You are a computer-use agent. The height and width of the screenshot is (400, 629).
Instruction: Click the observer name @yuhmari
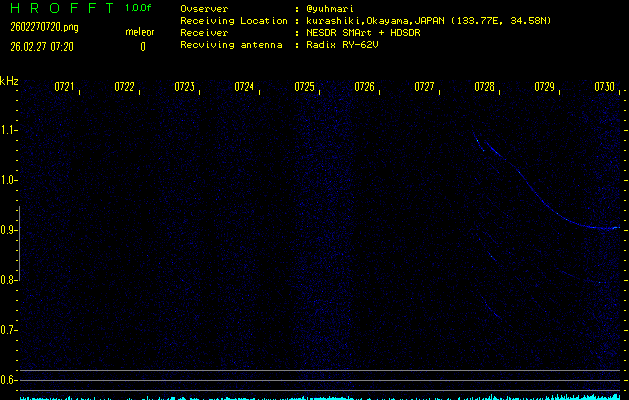(x=330, y=9)
